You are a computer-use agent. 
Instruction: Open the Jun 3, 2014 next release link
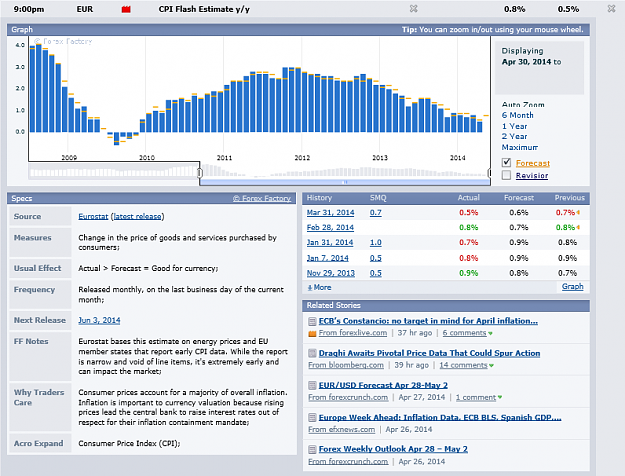point(99,320)
